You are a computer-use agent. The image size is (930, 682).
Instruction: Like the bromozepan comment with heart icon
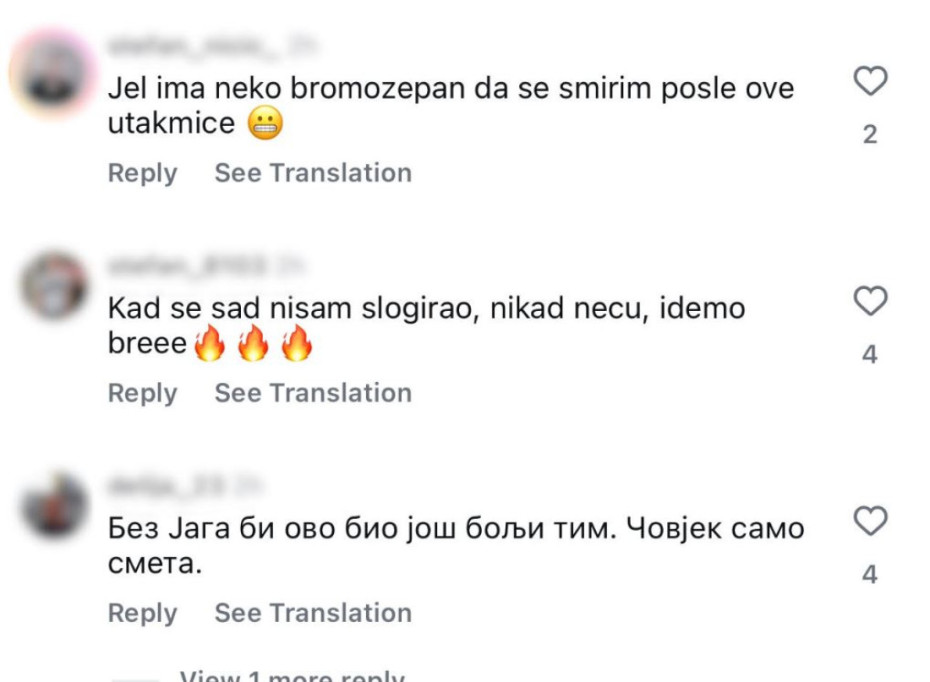coord(871,82)
